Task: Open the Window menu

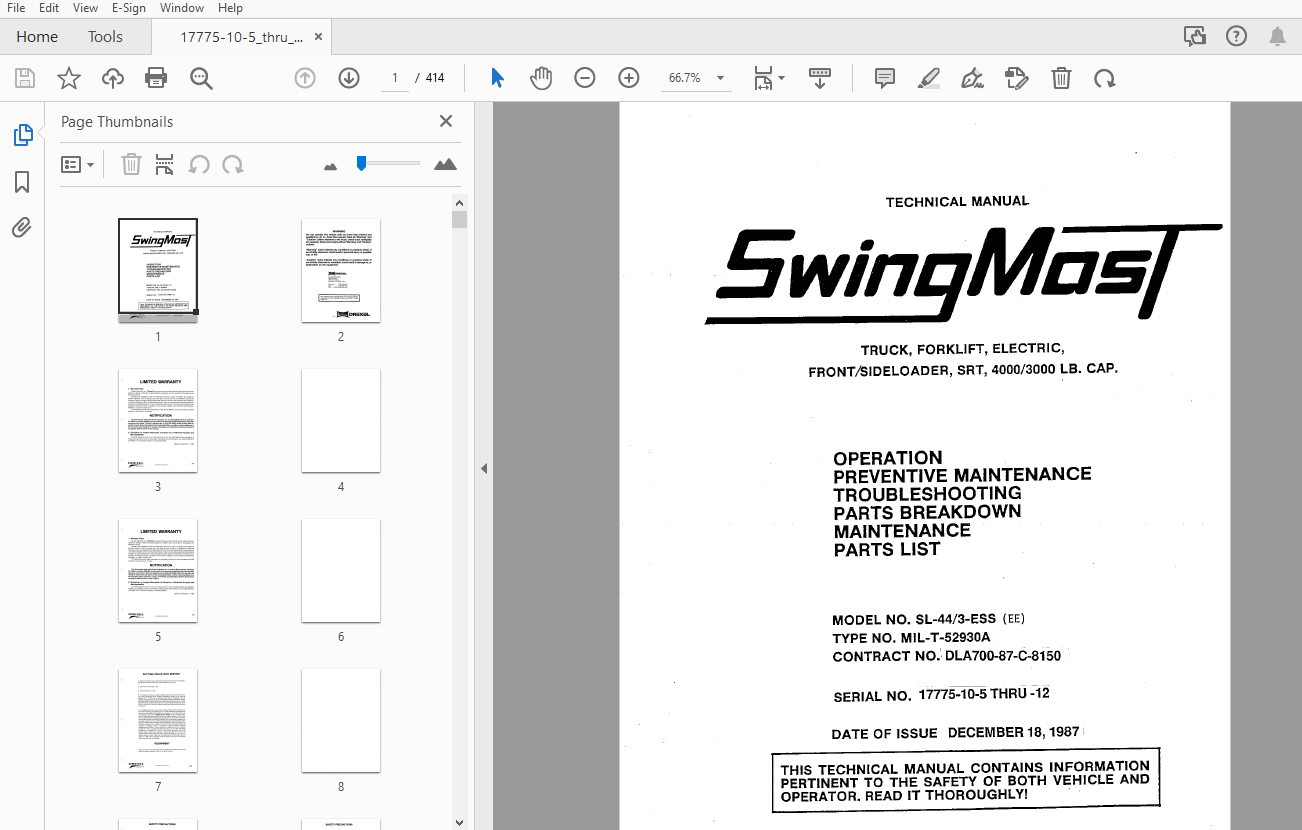Action: [182, 8]
